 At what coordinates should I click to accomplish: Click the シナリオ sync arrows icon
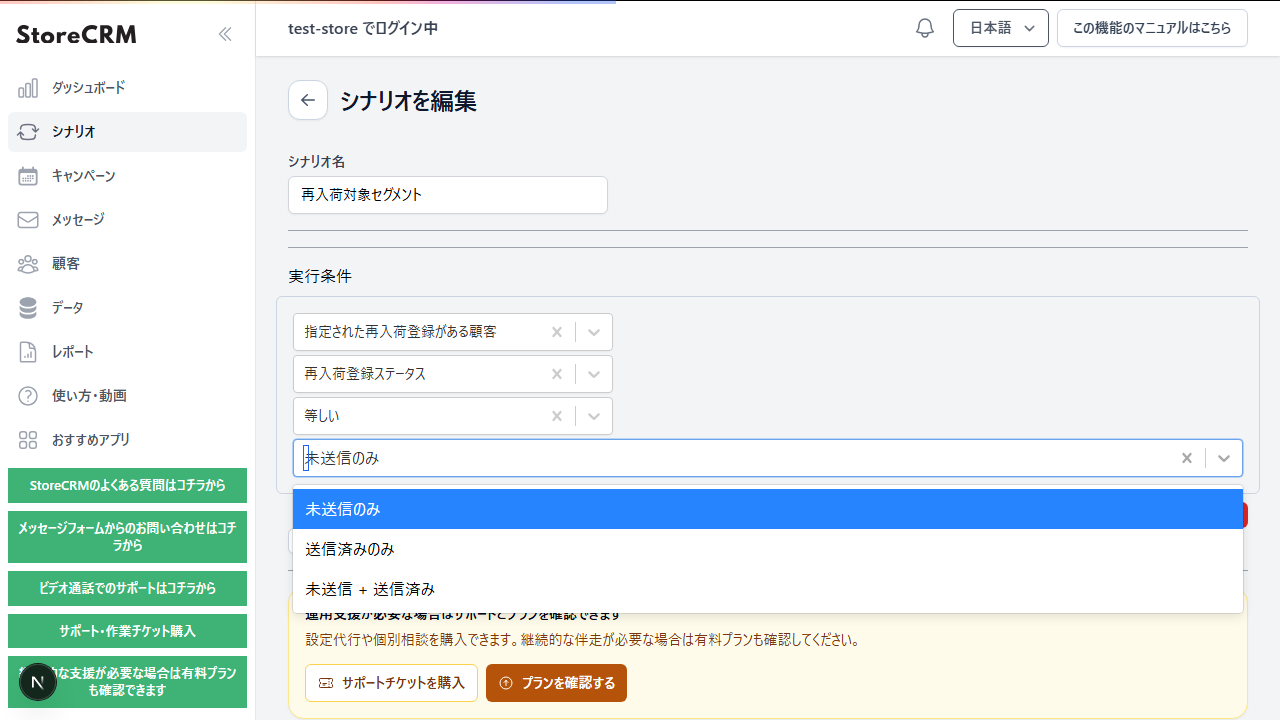click(x=28, y=132)
